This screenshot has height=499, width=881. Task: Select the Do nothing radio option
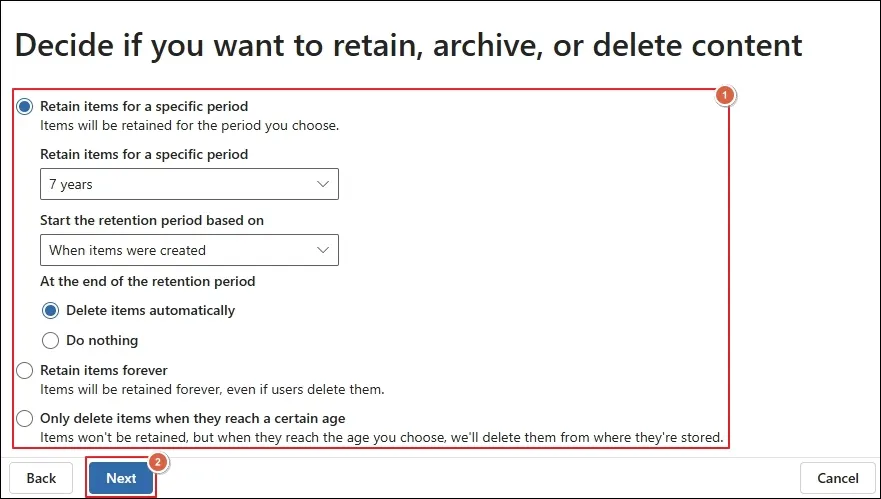click(x=51, y=340)
